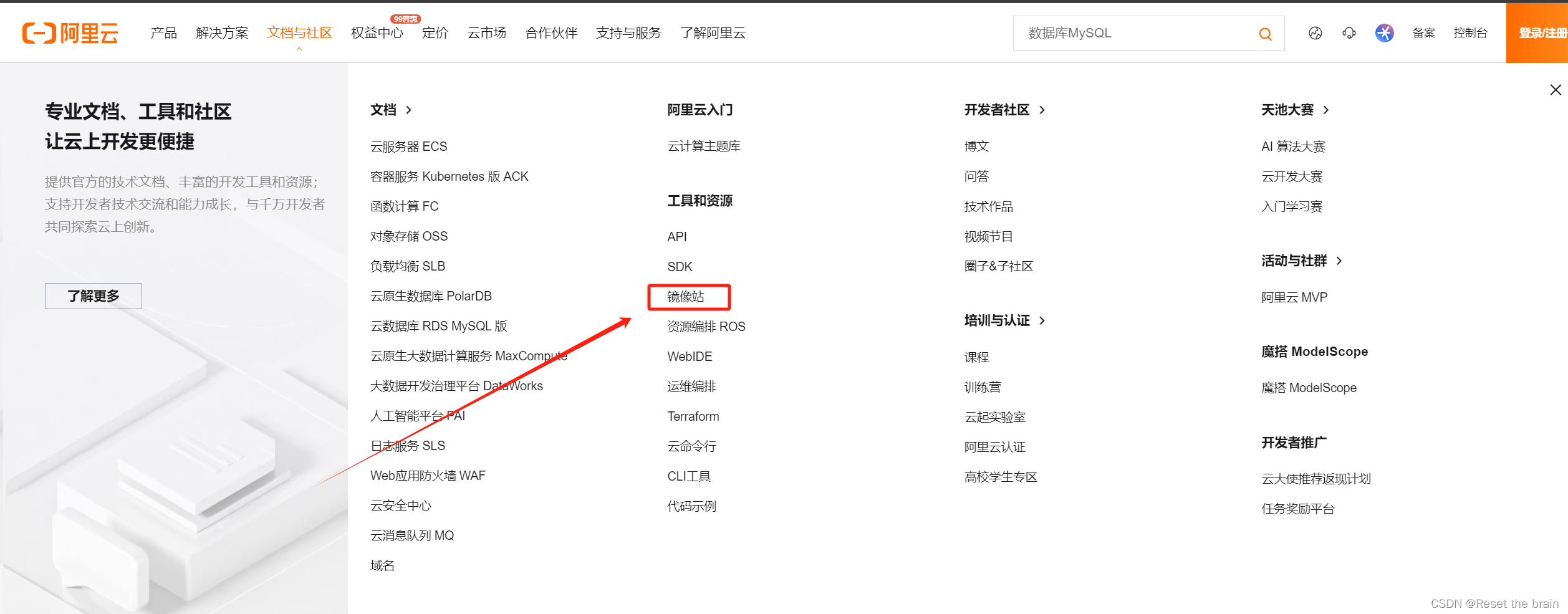Image resolution: width=1568 pixels, height=614 pixels.
Task: Open the Terraform link
Action: 693,416
